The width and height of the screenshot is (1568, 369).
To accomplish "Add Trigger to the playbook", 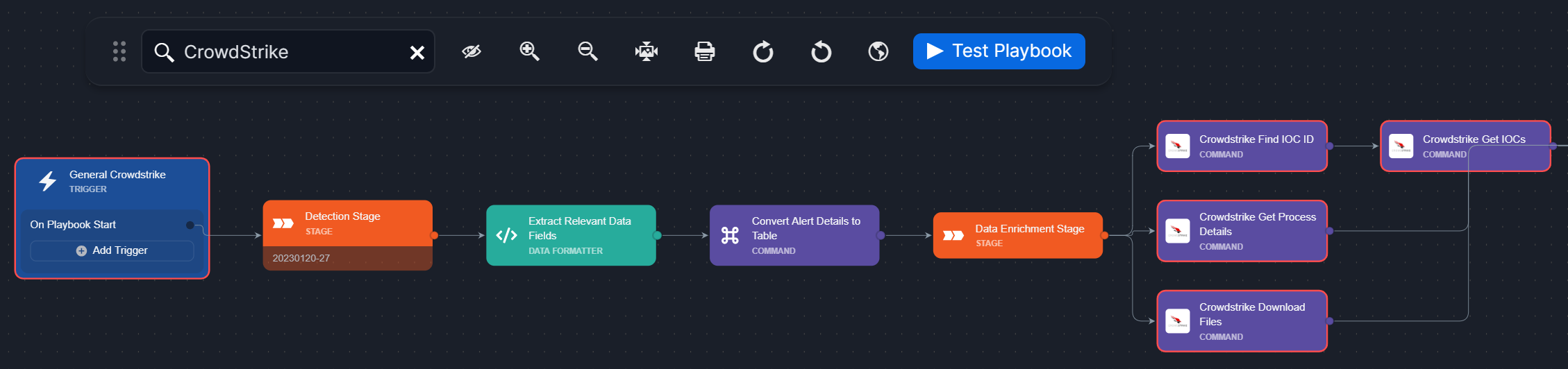I will 112,250.
